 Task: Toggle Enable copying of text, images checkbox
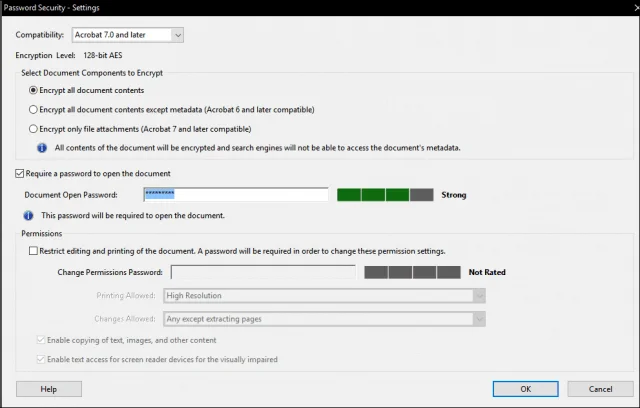(x=41, y=340)
